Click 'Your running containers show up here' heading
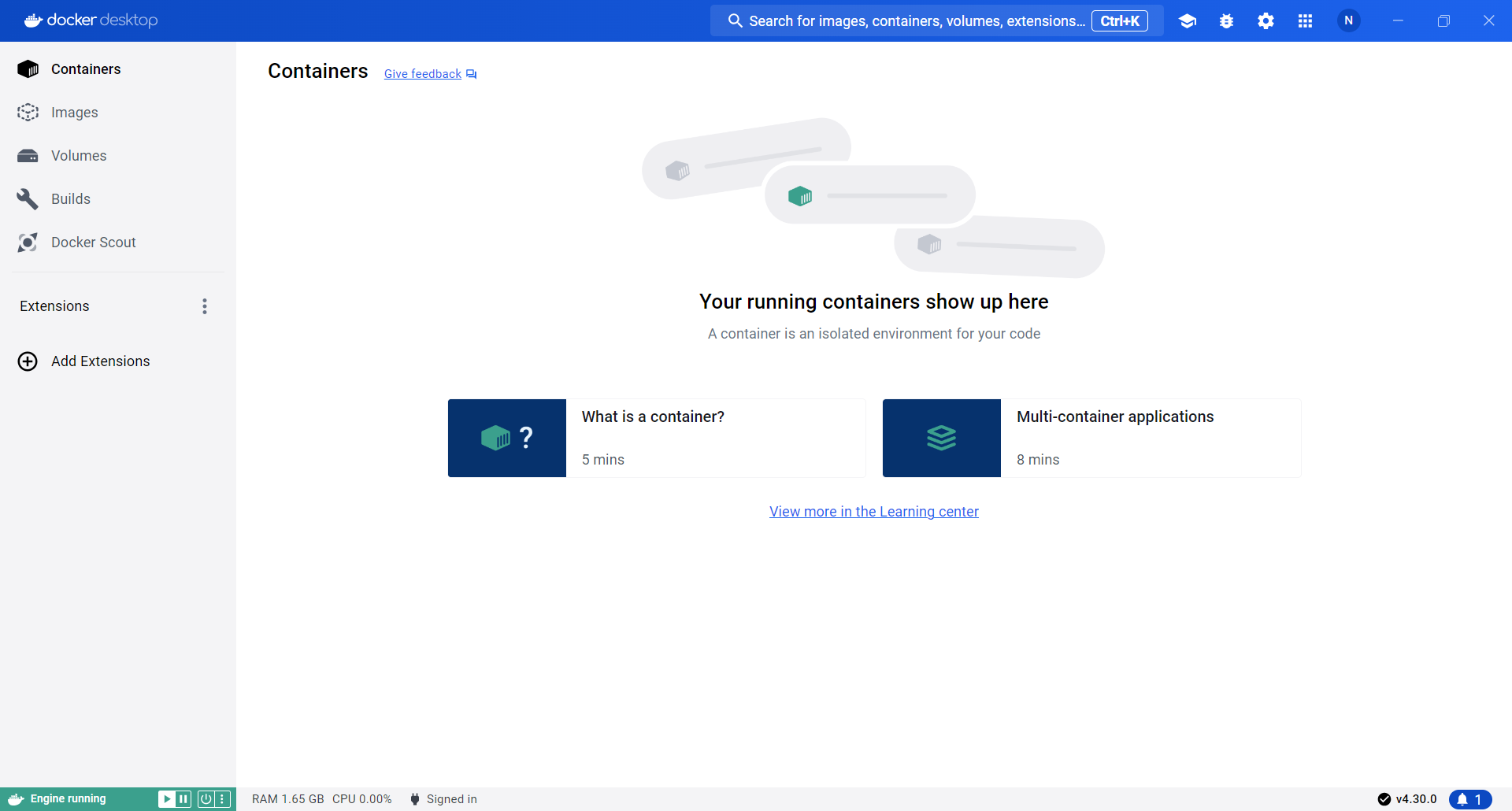 [874, 302]
